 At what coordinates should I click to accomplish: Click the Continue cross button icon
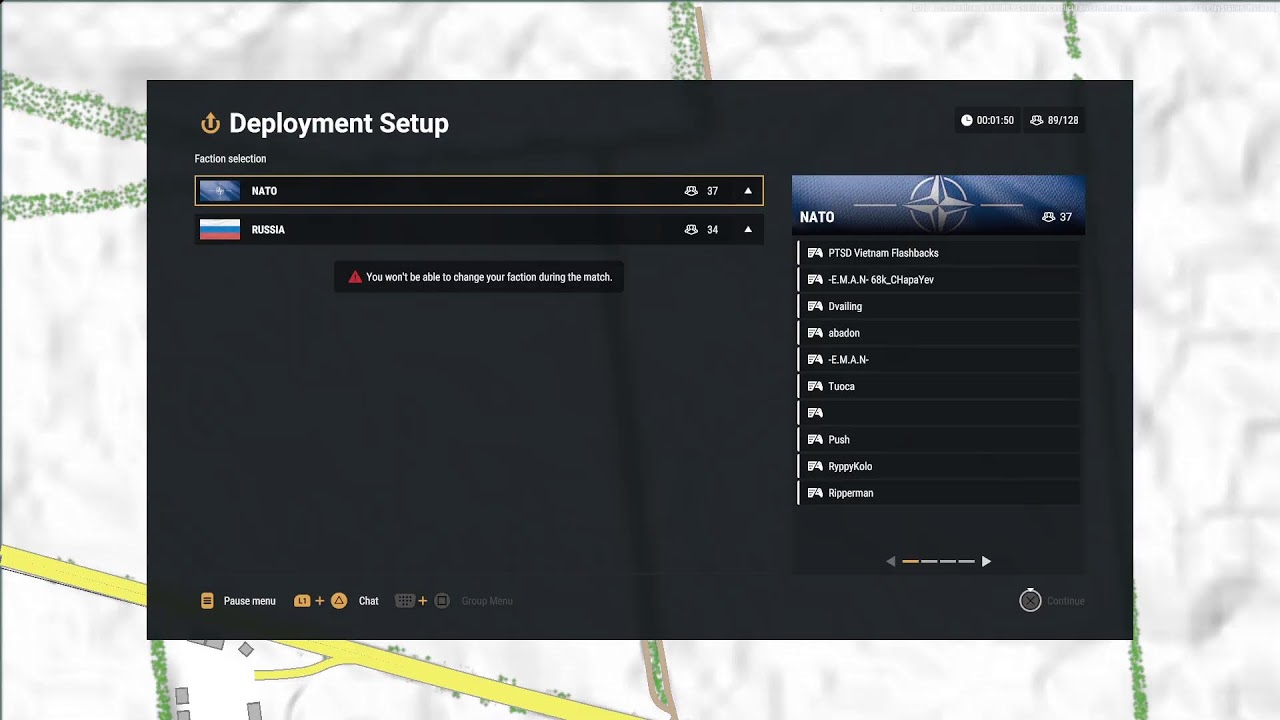1030,601
